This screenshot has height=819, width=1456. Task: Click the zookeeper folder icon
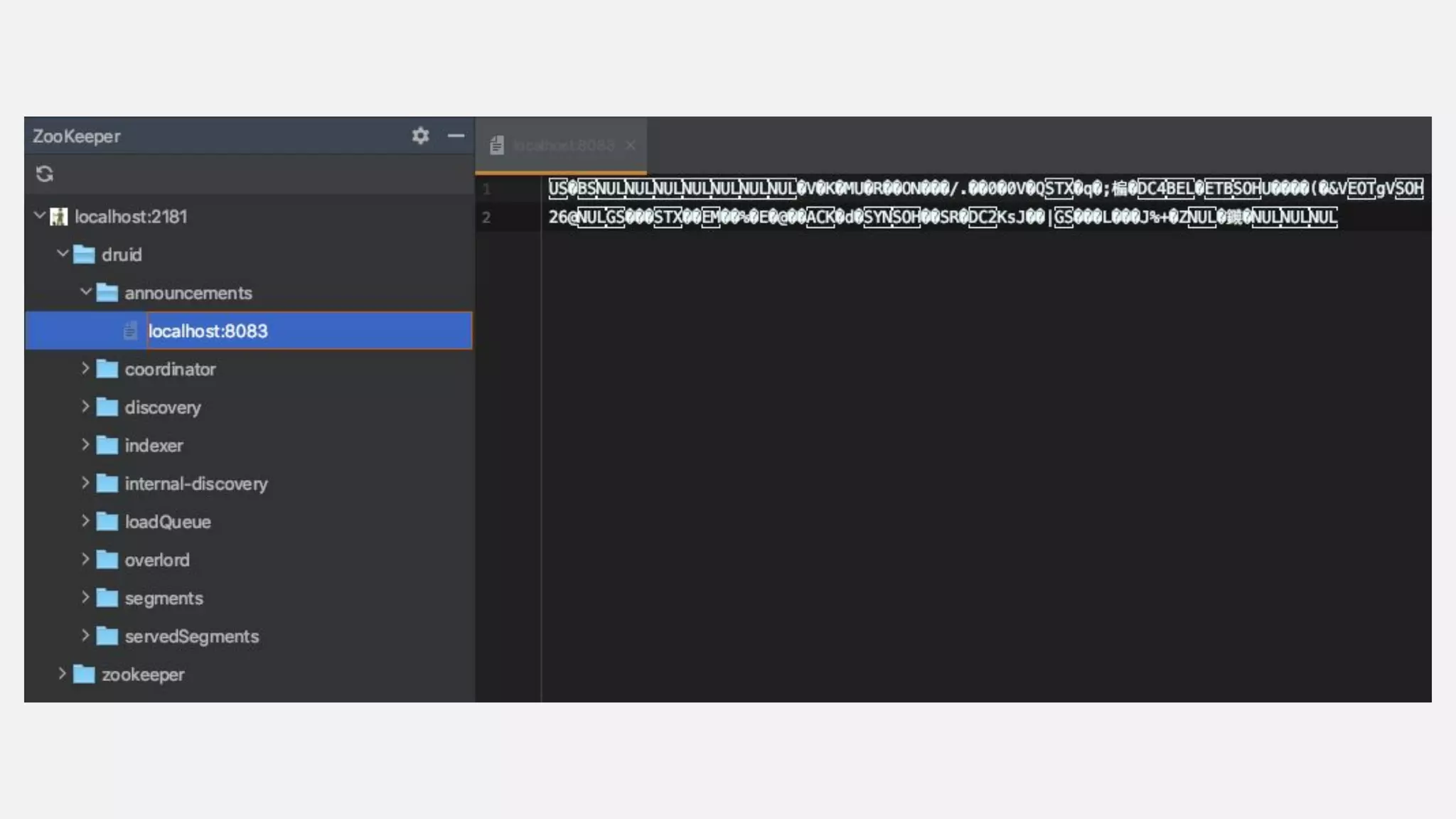click(84, 674)
